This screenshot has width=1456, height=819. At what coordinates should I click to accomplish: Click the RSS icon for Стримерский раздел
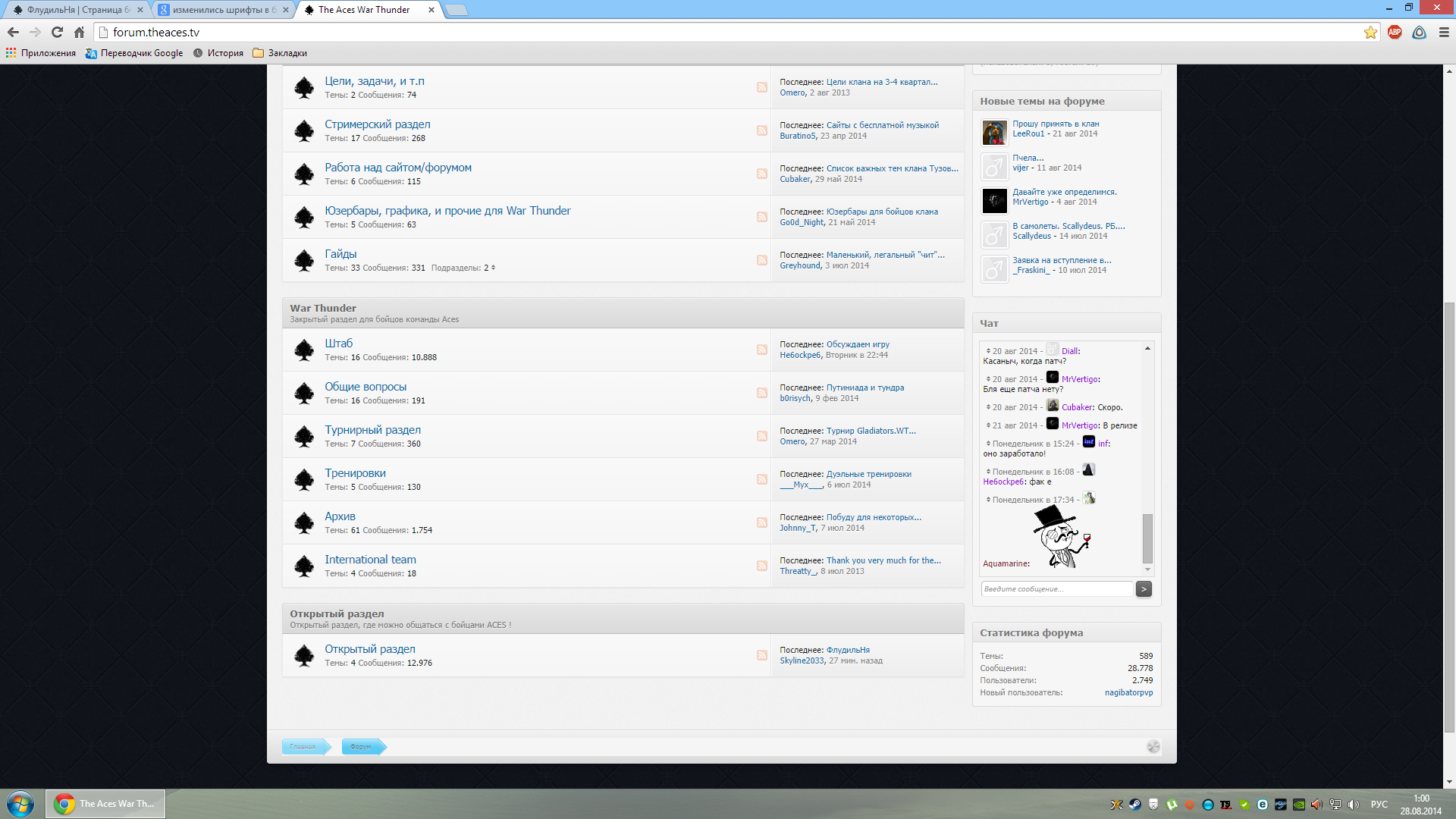762,130
